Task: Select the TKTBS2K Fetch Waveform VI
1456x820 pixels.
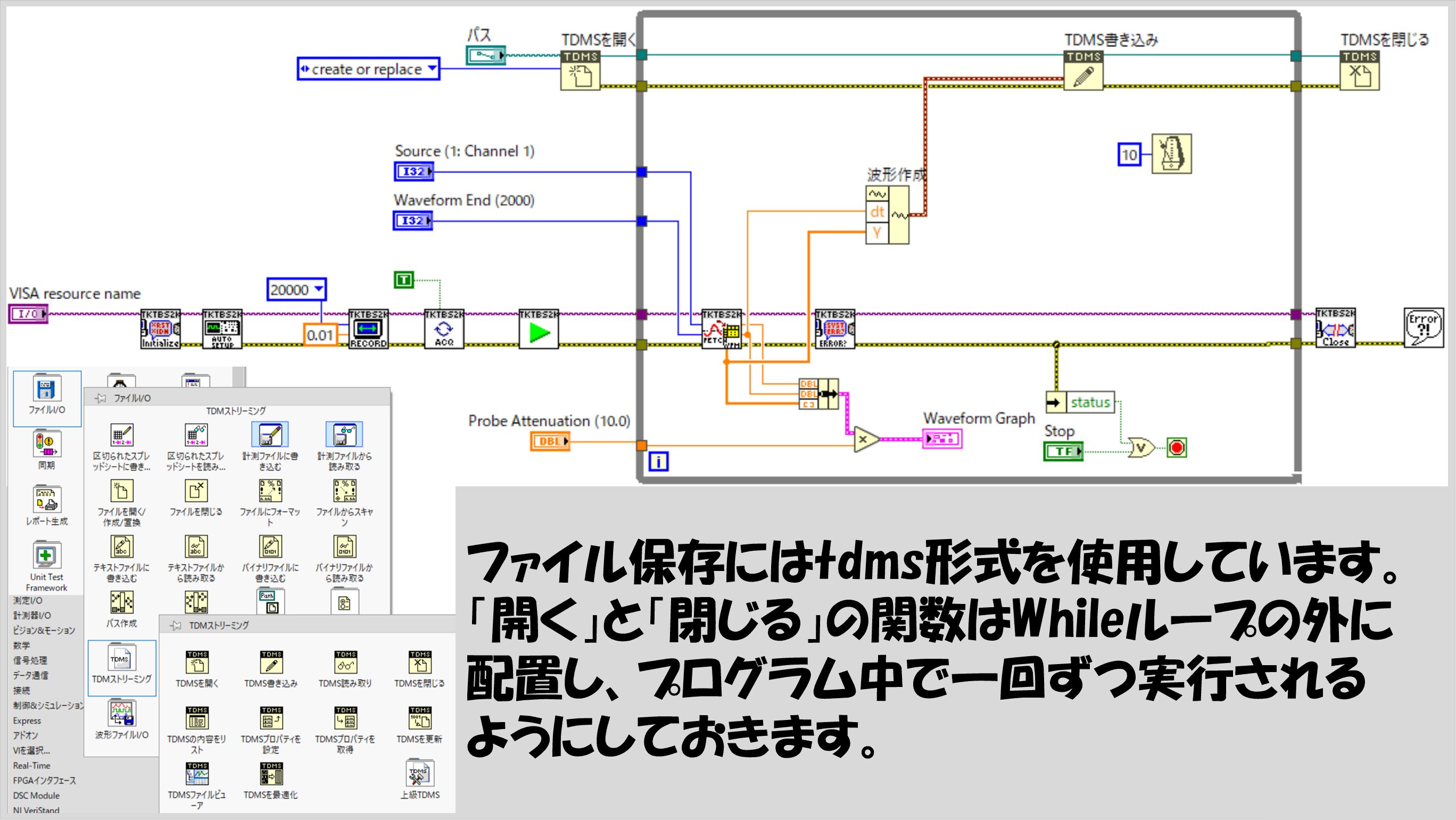Action: [721, 329]
